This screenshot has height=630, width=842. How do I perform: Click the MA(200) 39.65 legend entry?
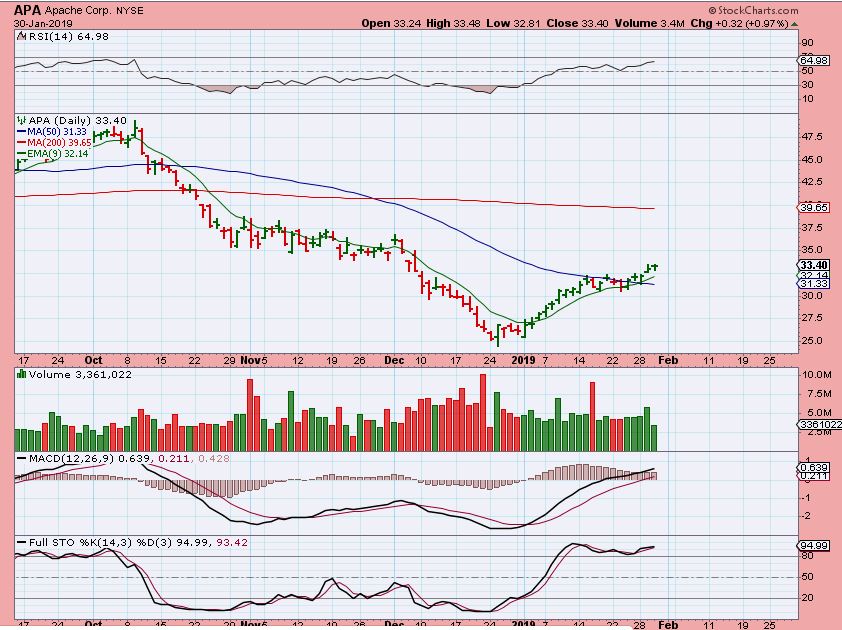point(54,143)
